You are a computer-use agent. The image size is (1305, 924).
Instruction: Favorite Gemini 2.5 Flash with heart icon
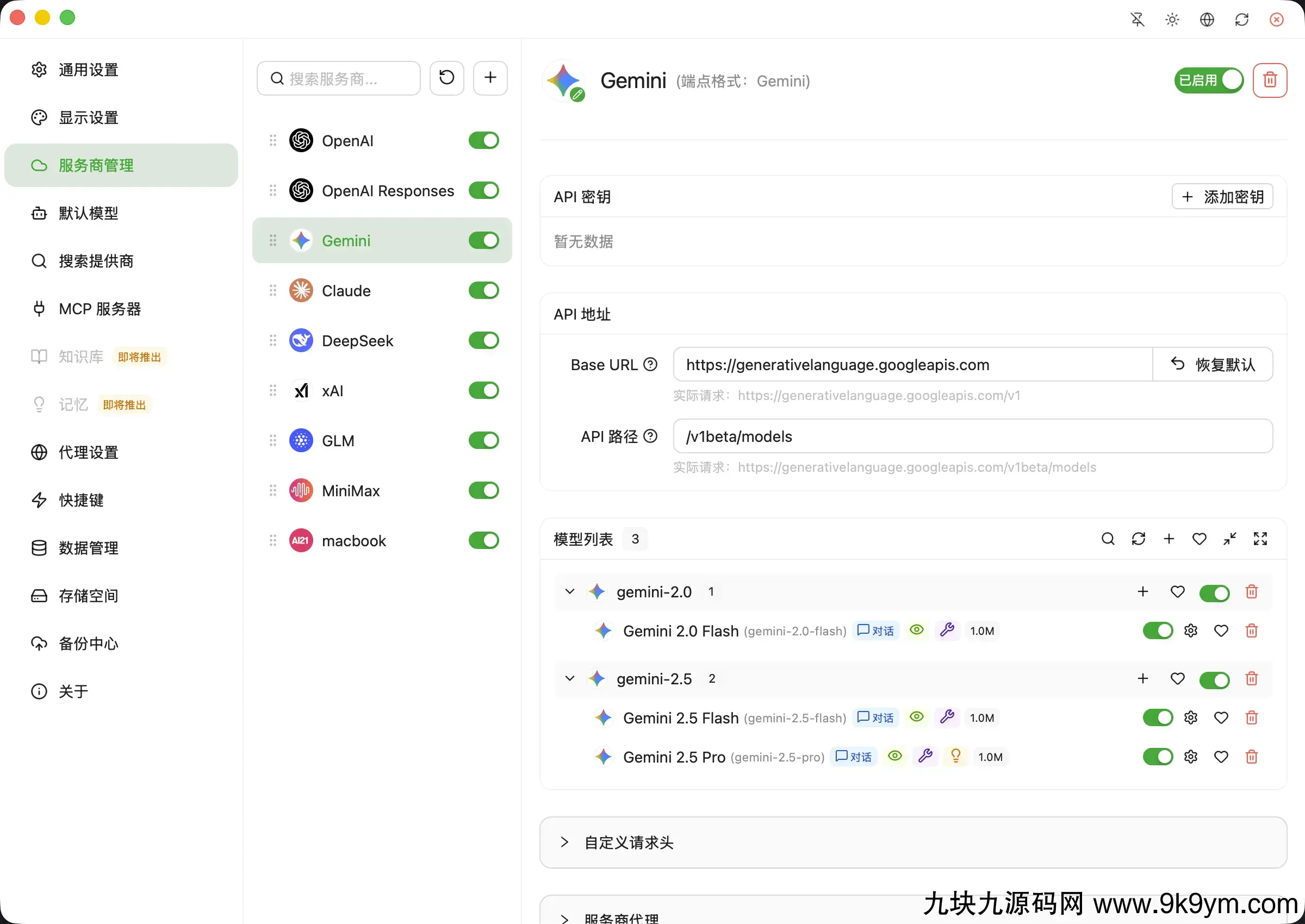pyautogui.click(x=1221, y=717)
